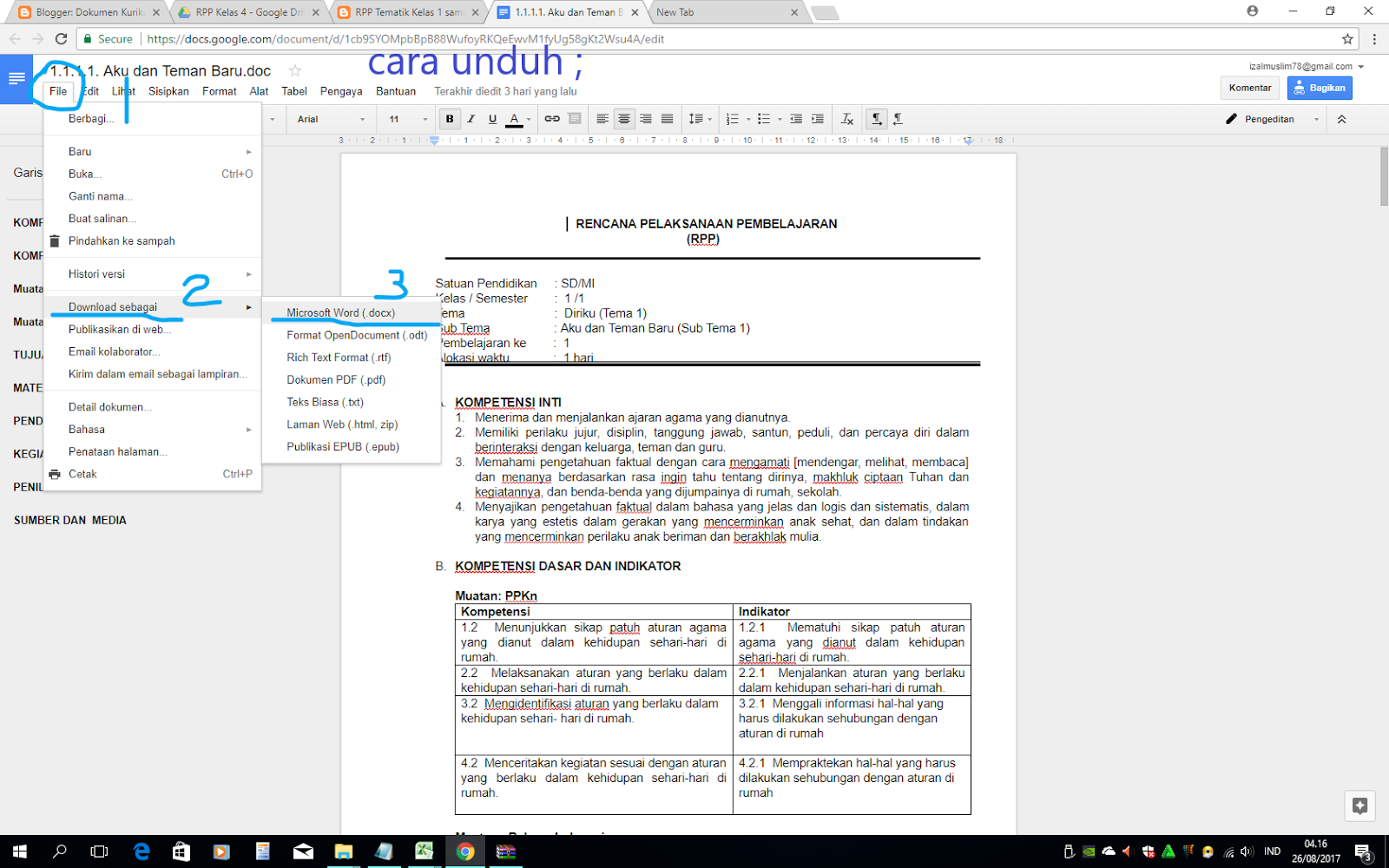The image size is (1389, 868).
Task: Reload the page in Chrome
Action: pos(61,39)
